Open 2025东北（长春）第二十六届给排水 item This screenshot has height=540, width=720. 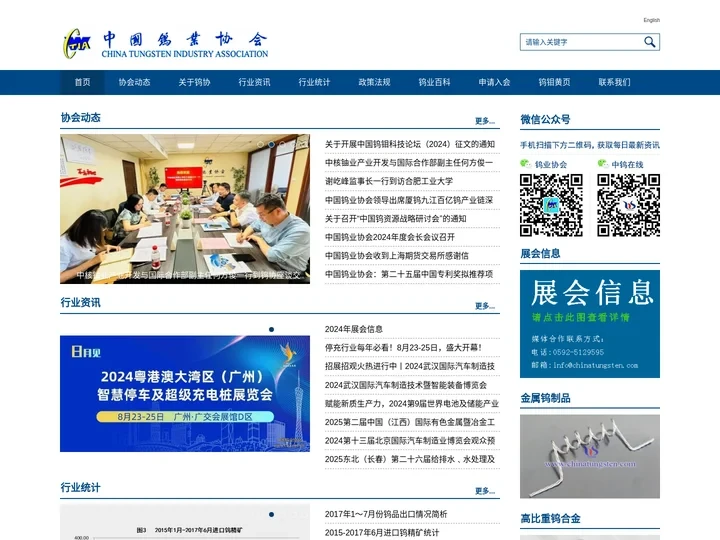[410, 459]
